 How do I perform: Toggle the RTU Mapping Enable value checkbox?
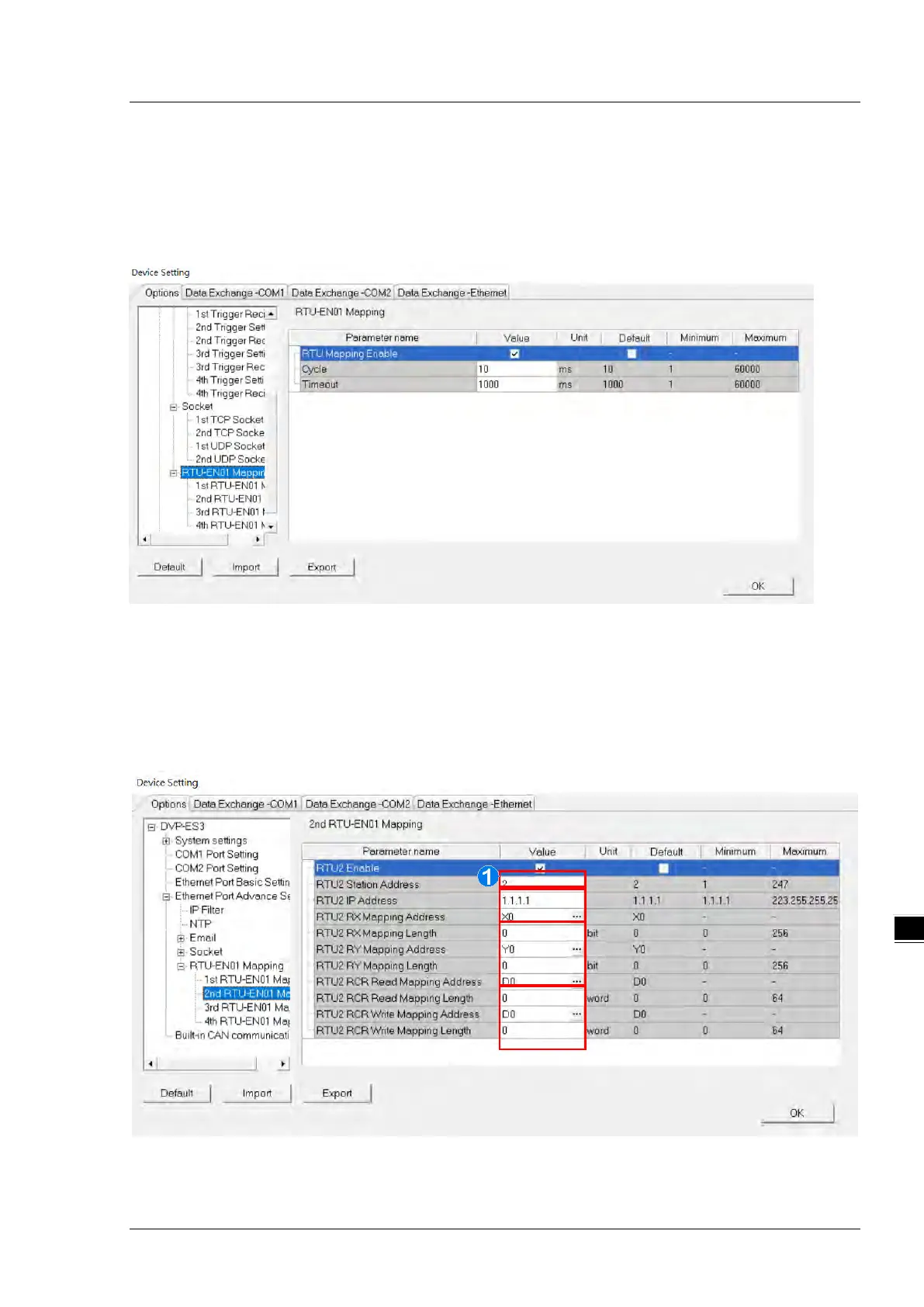pos(514,354)
